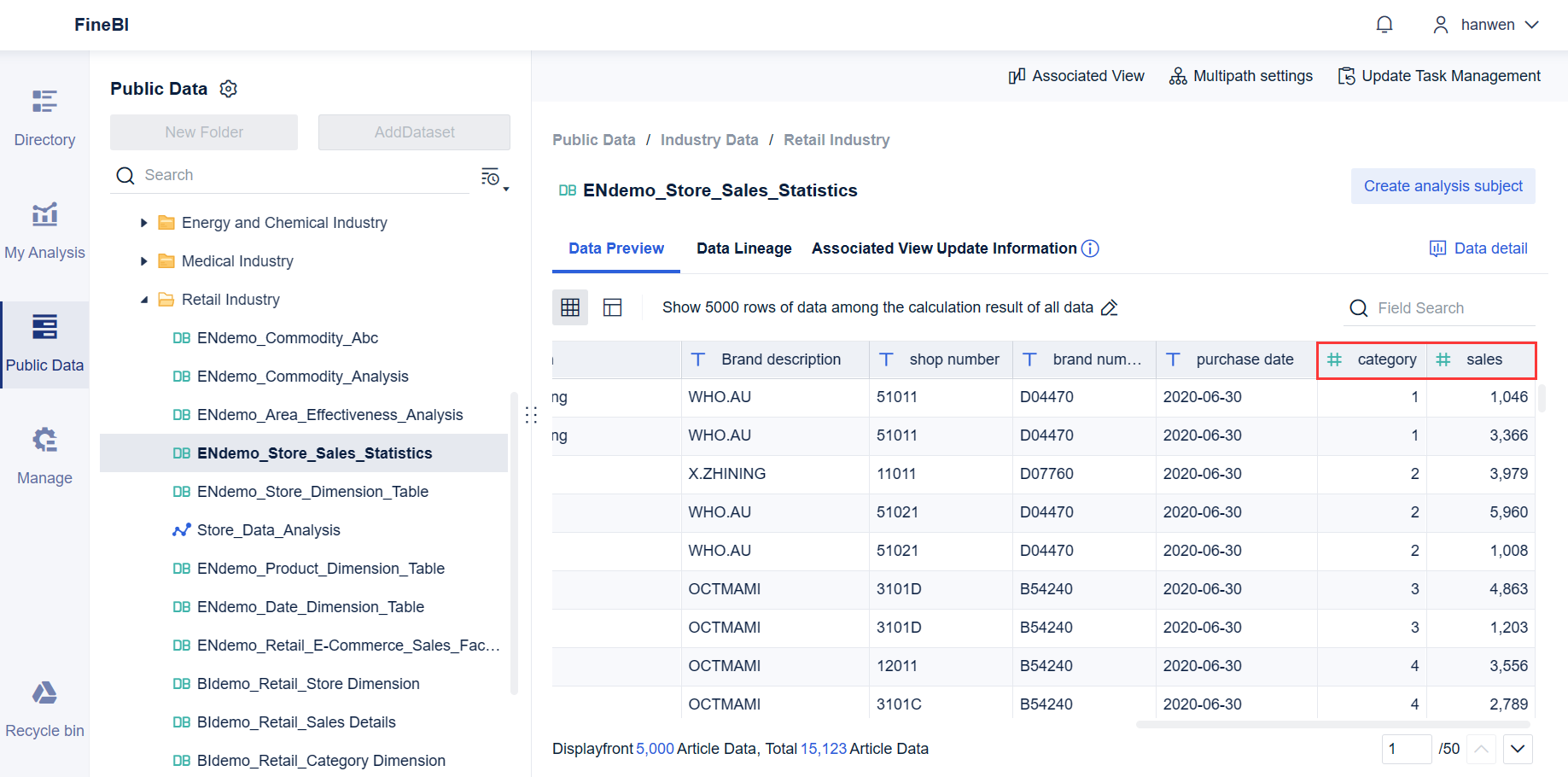Open the Data detail link
Screen dimensions: 1568x777
pos(1478,248)
